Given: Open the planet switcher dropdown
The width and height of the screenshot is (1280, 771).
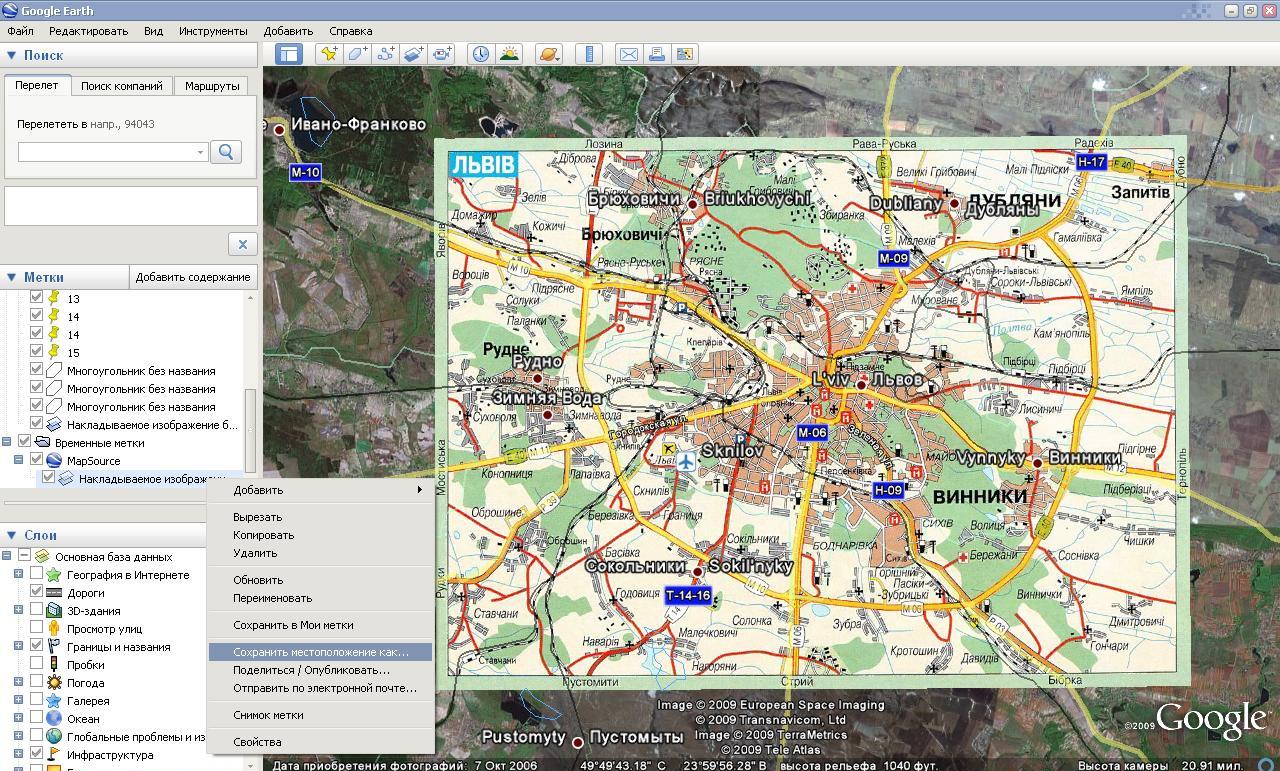Looking at the screenshot, I should click(549, 54).
